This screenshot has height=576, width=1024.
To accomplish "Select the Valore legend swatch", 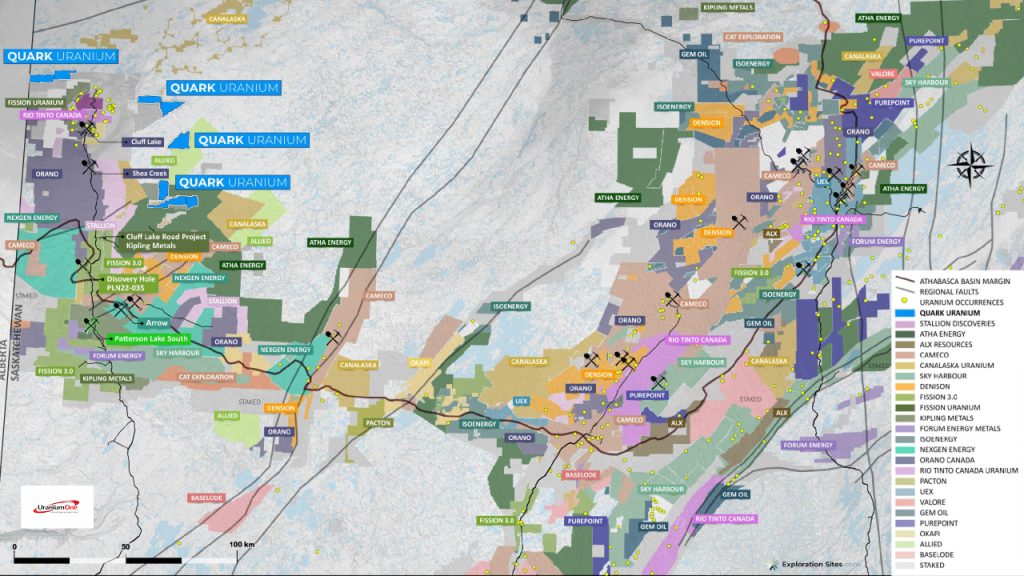I will coord(904,502).
